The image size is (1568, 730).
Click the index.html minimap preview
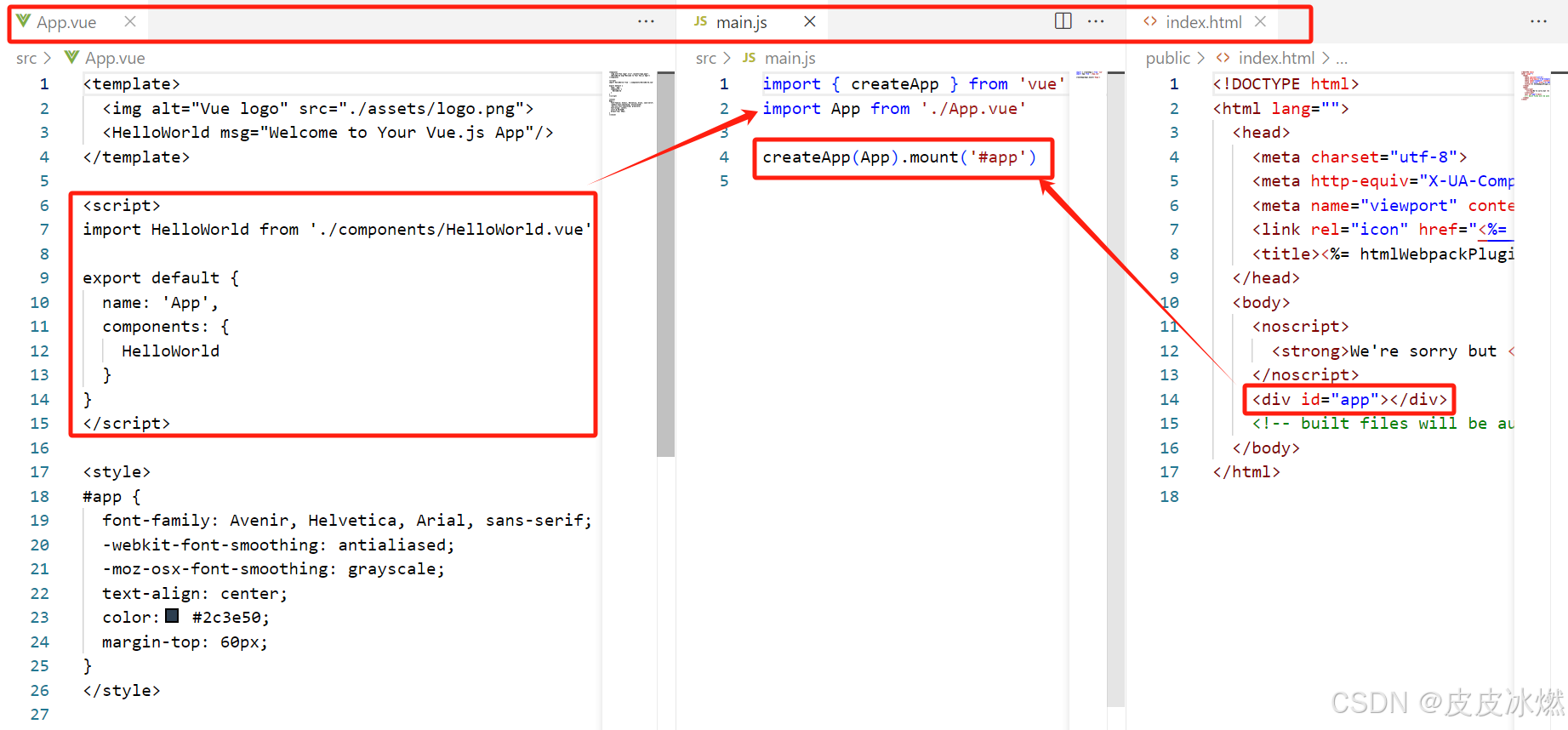[x=1536, y=85]
